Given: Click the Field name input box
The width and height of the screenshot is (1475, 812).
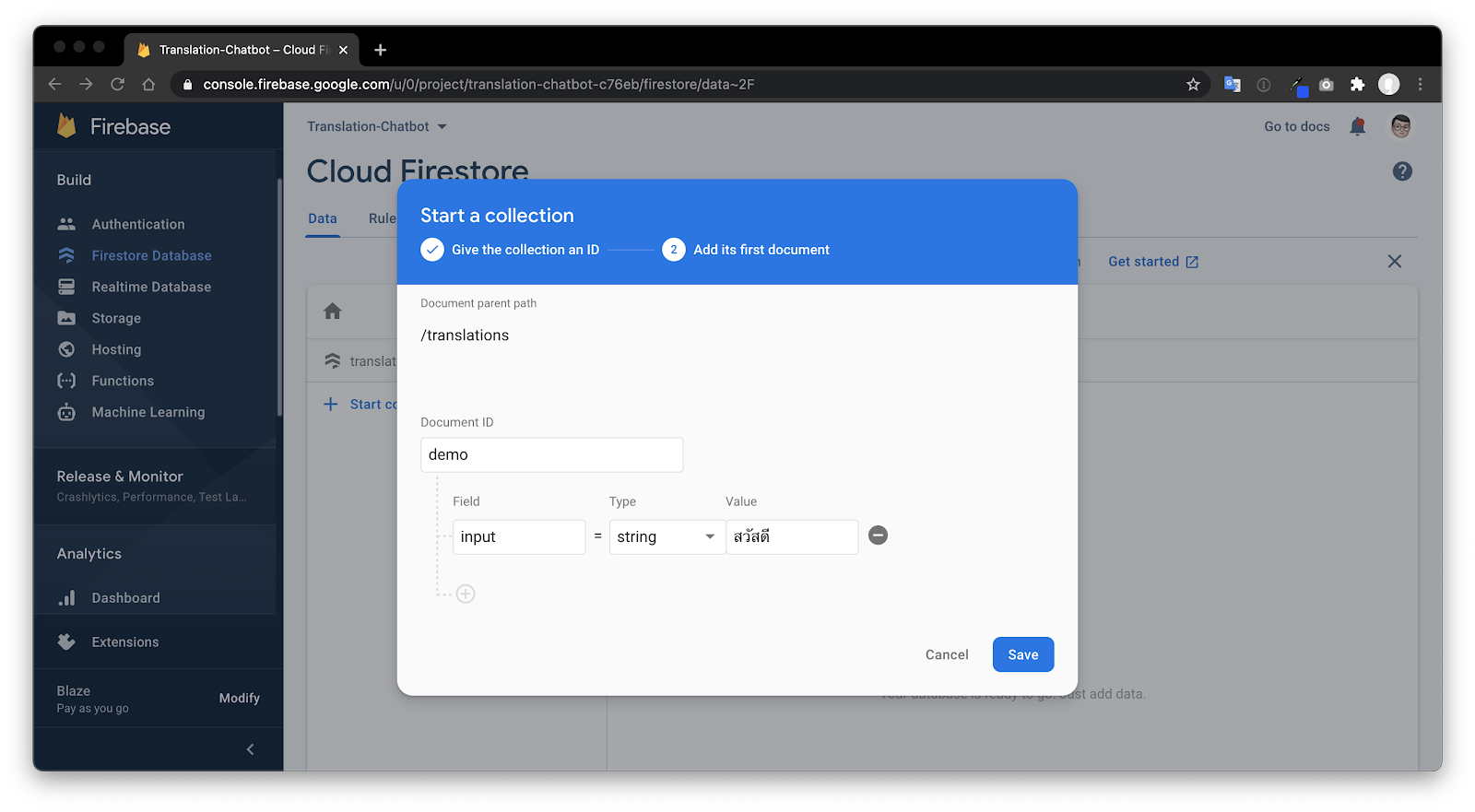Looking at the screenshot, I should tap(519, 537).
